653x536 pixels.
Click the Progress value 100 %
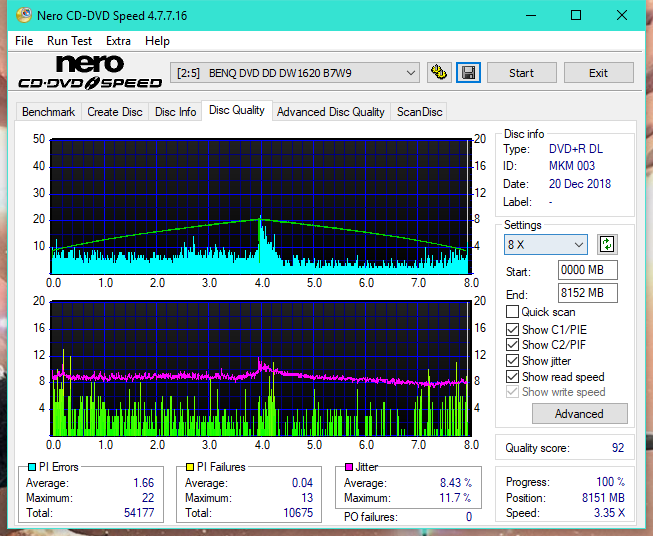point(611,482)
